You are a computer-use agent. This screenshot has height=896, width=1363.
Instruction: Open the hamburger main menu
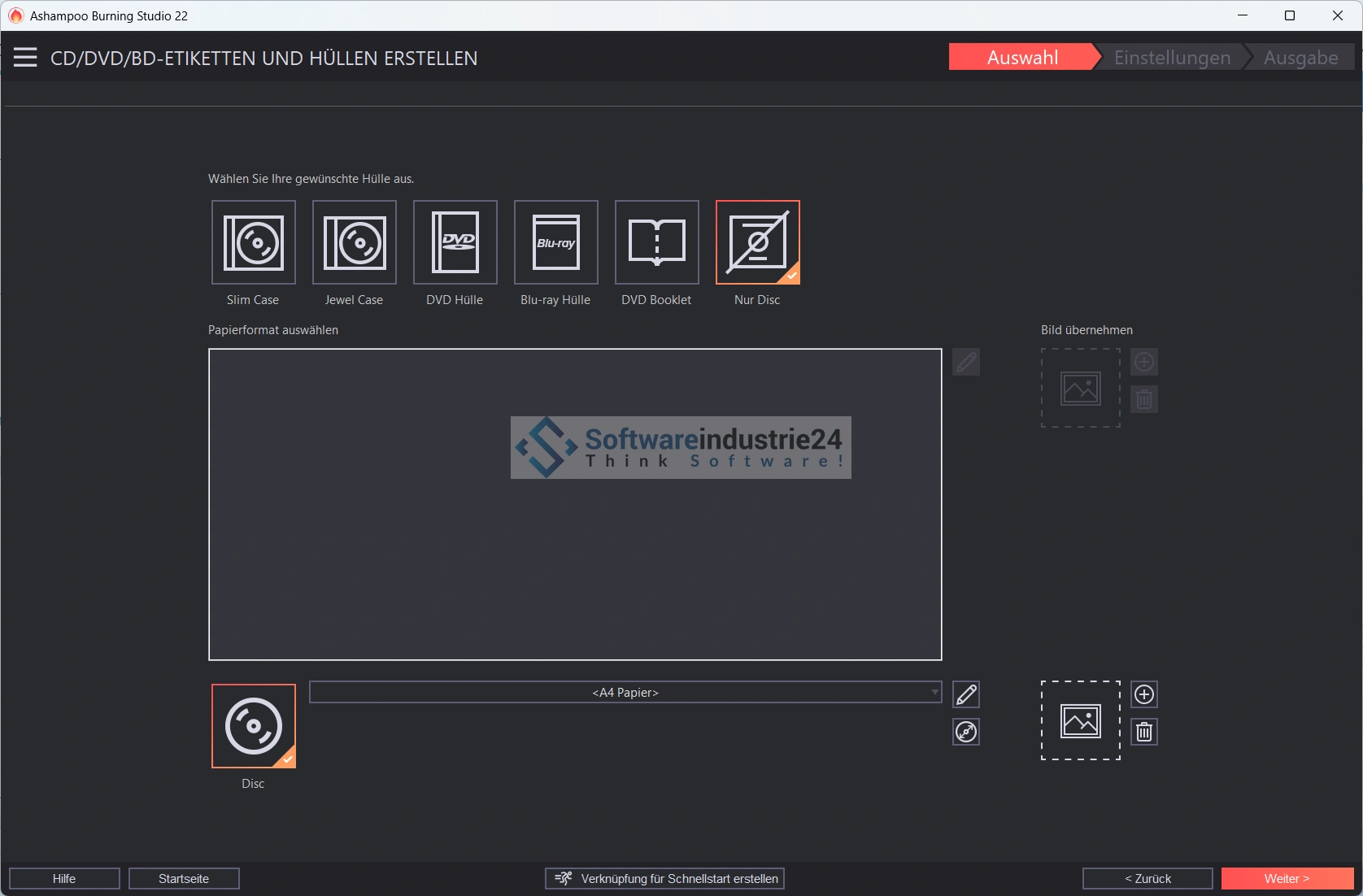tap(25, 58)
